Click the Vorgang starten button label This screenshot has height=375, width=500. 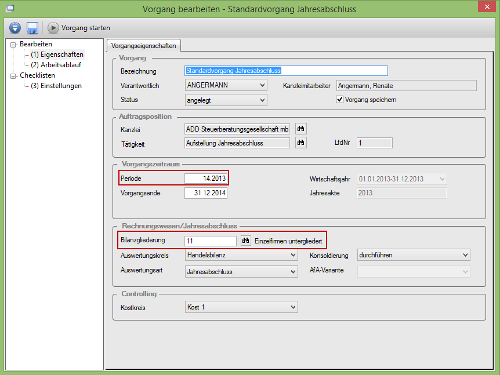coord(86,28)
